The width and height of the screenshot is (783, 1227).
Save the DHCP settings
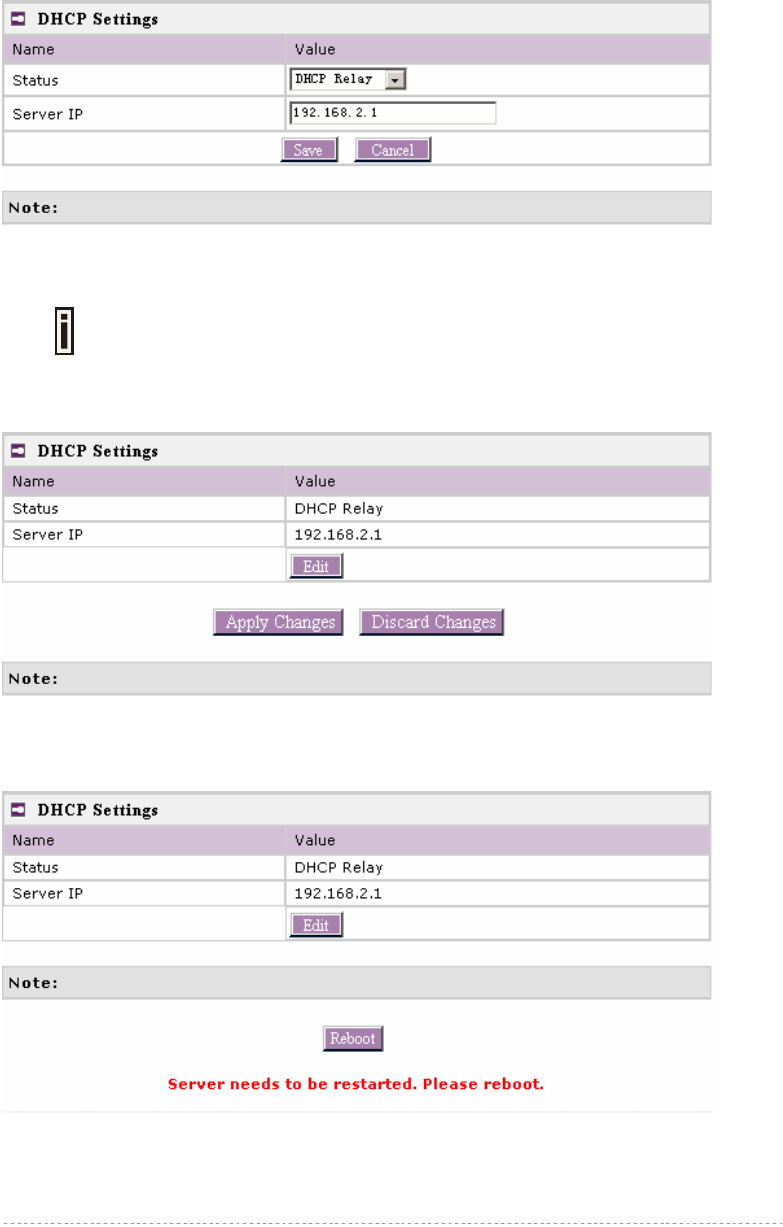pyautogui.click(x=309, y=150)
